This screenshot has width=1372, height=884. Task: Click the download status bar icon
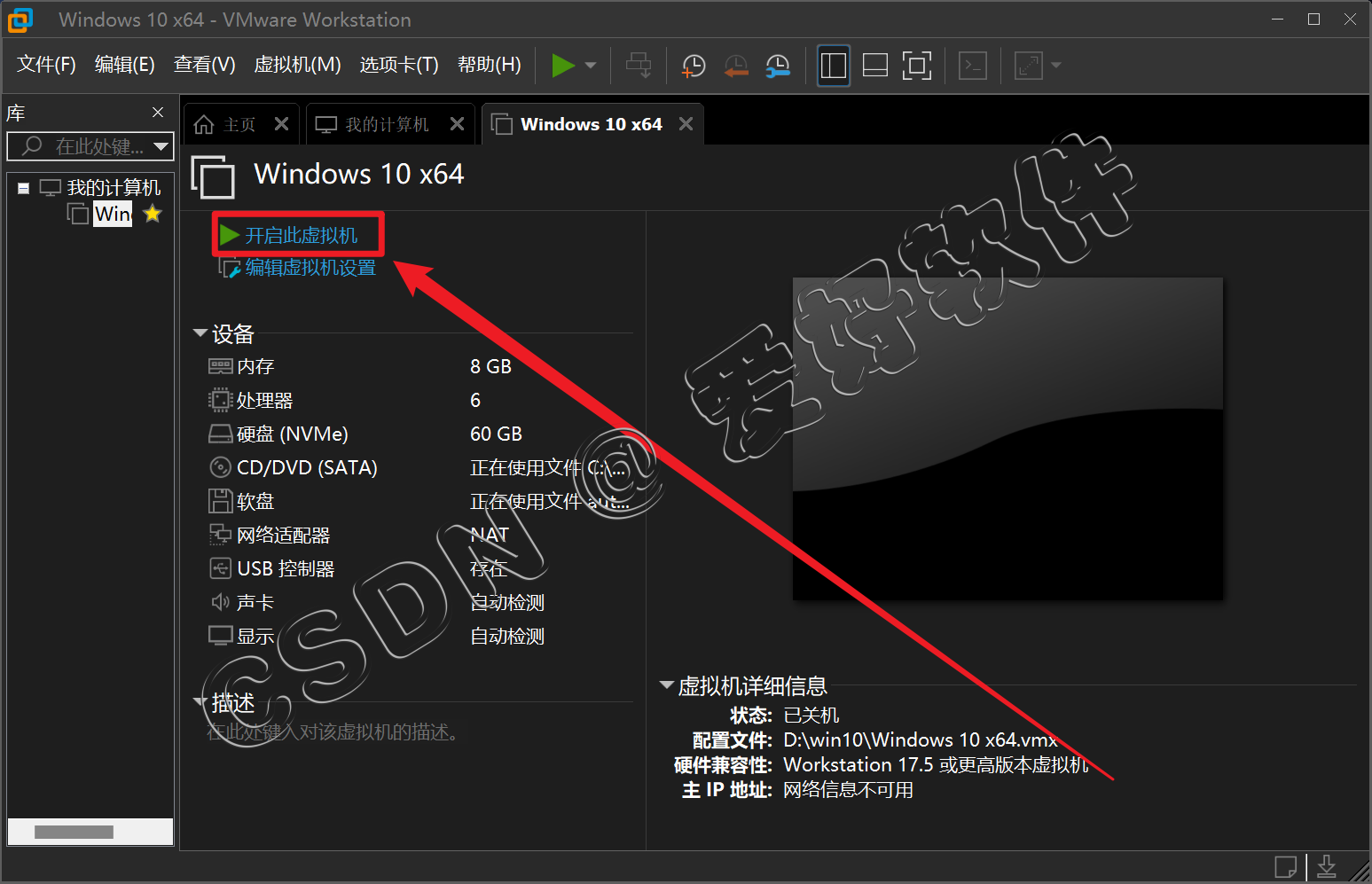1327,866
